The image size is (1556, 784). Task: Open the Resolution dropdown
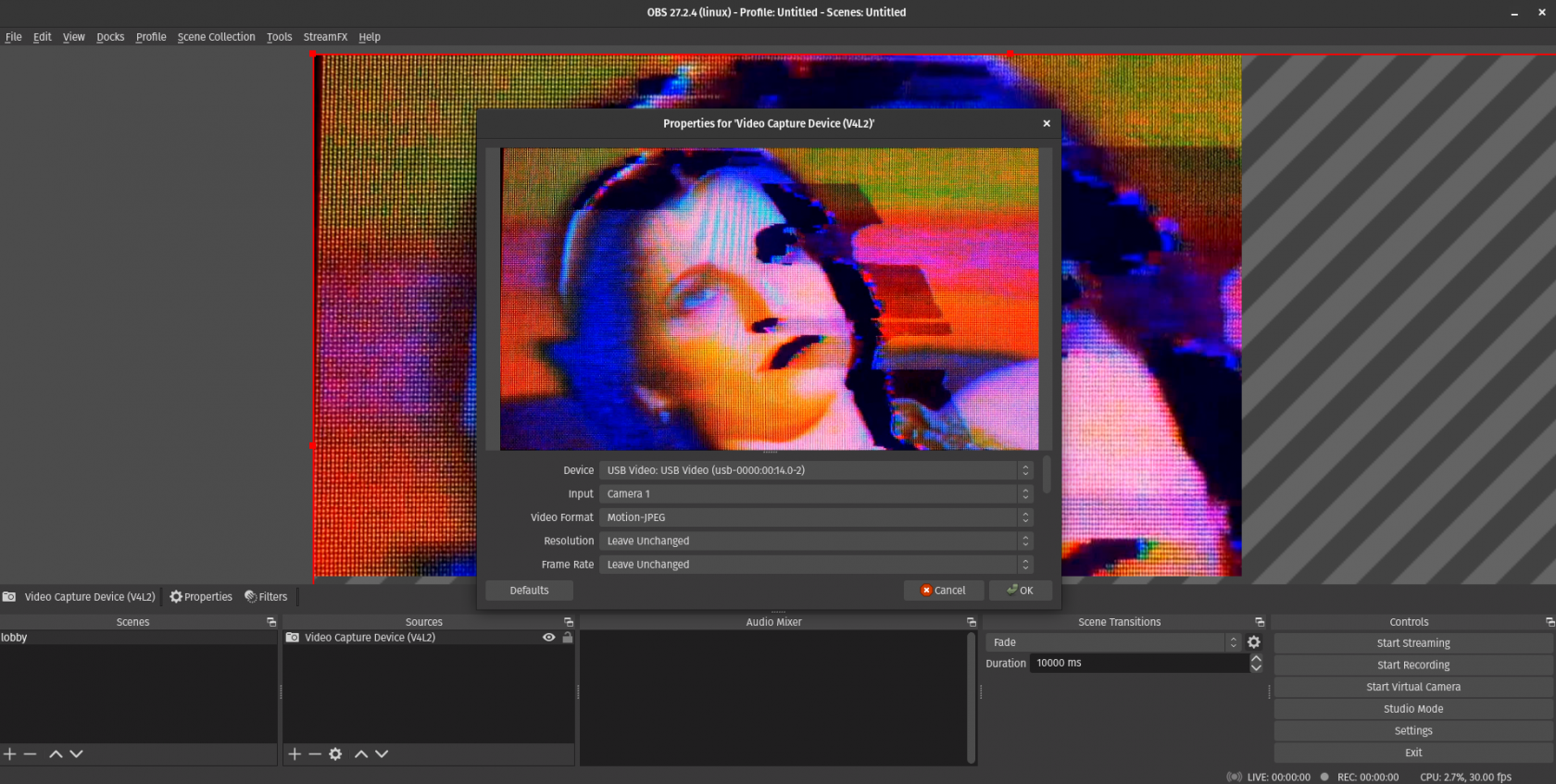point(816,541)
